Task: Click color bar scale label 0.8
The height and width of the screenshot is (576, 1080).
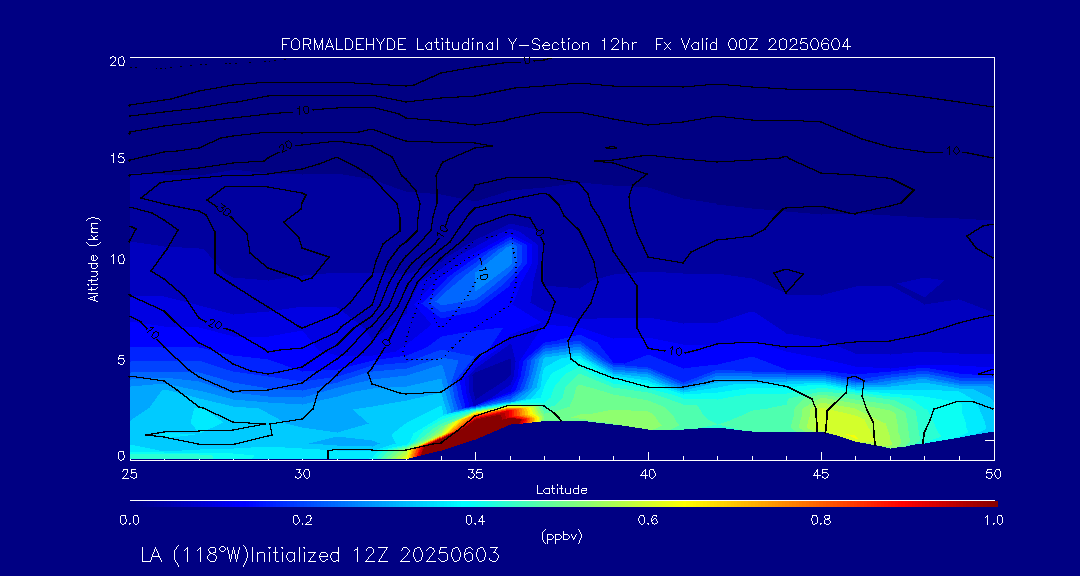Action: point(821,520)
